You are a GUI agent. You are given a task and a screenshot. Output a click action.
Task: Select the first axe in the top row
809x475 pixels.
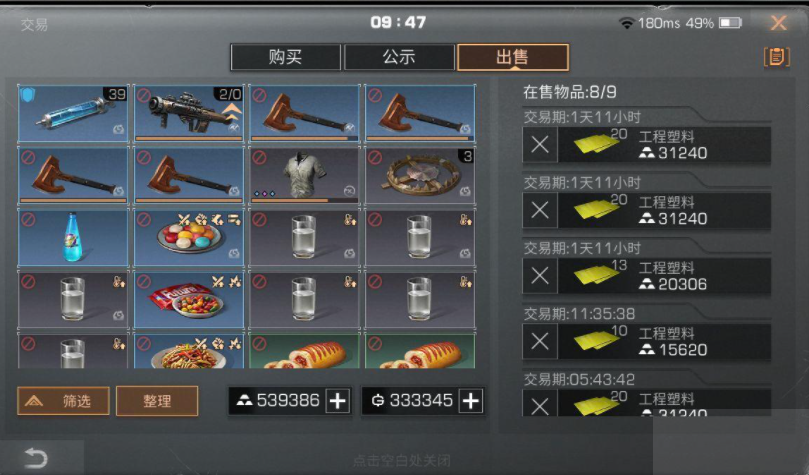click(x=304, y=113)
